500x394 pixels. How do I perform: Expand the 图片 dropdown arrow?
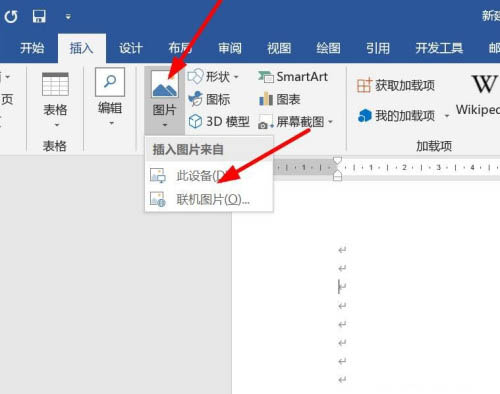(165, 125)
